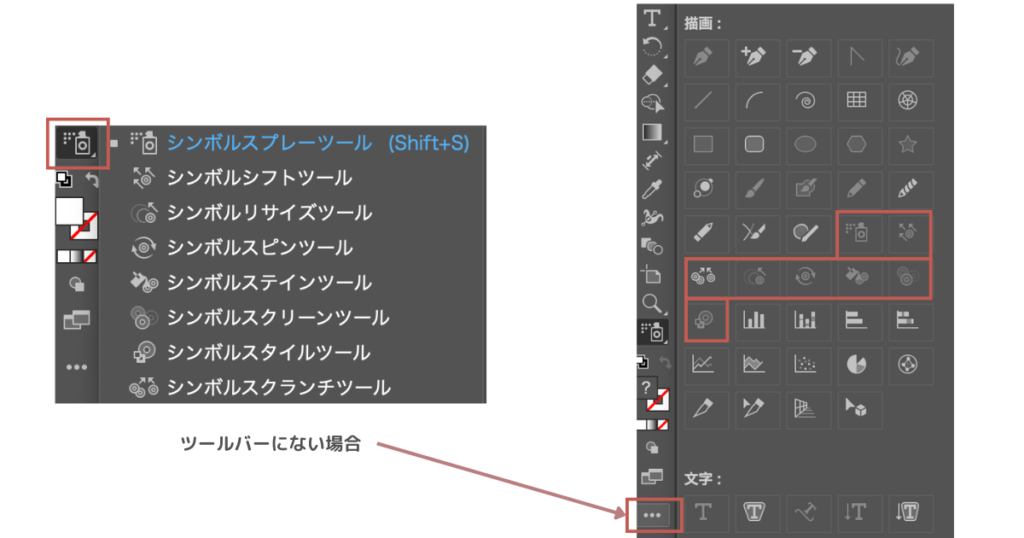Toggle the drawing mode icon in left toolbar
The width and height of the screenshot is (1024, 538).
click(x=77, y=284)
